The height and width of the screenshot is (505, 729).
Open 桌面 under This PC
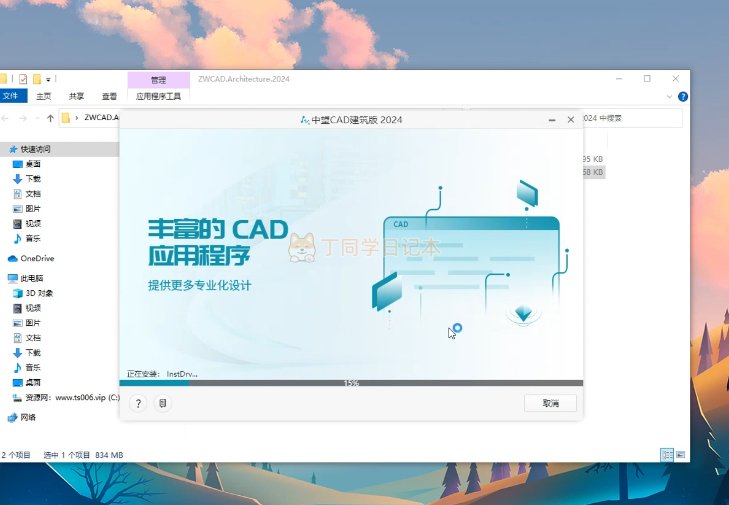(27, 383)
